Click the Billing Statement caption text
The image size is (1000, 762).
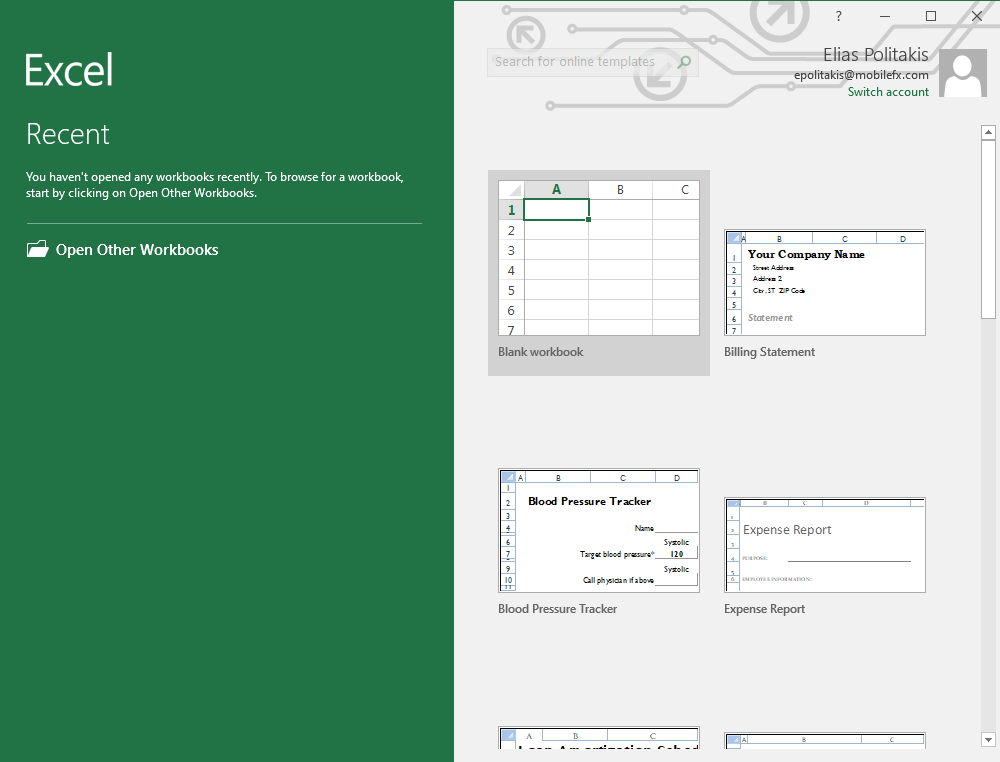[x=769, y=352]
